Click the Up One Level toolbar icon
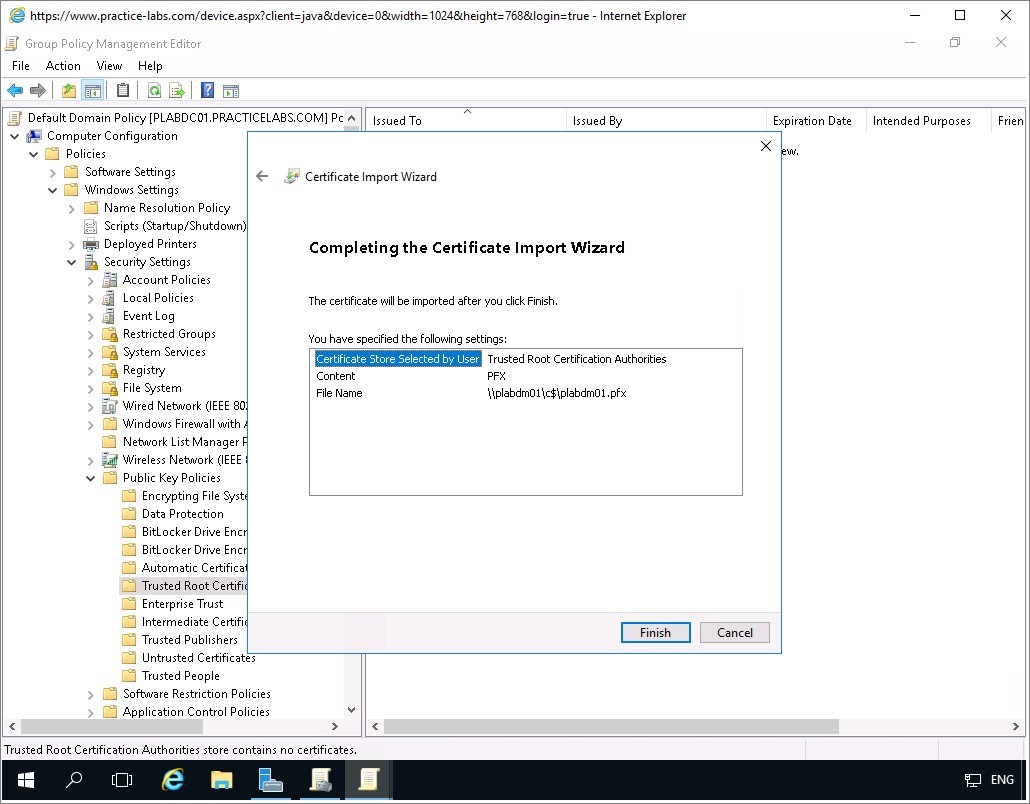Viewport: 1030px width, 804px height. point(68,91)
